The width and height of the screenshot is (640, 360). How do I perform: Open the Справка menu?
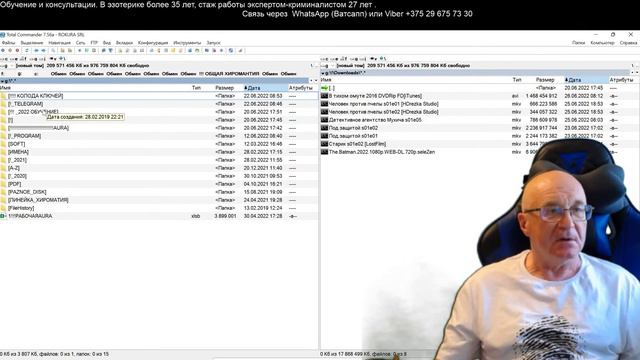tap(628, 42)
